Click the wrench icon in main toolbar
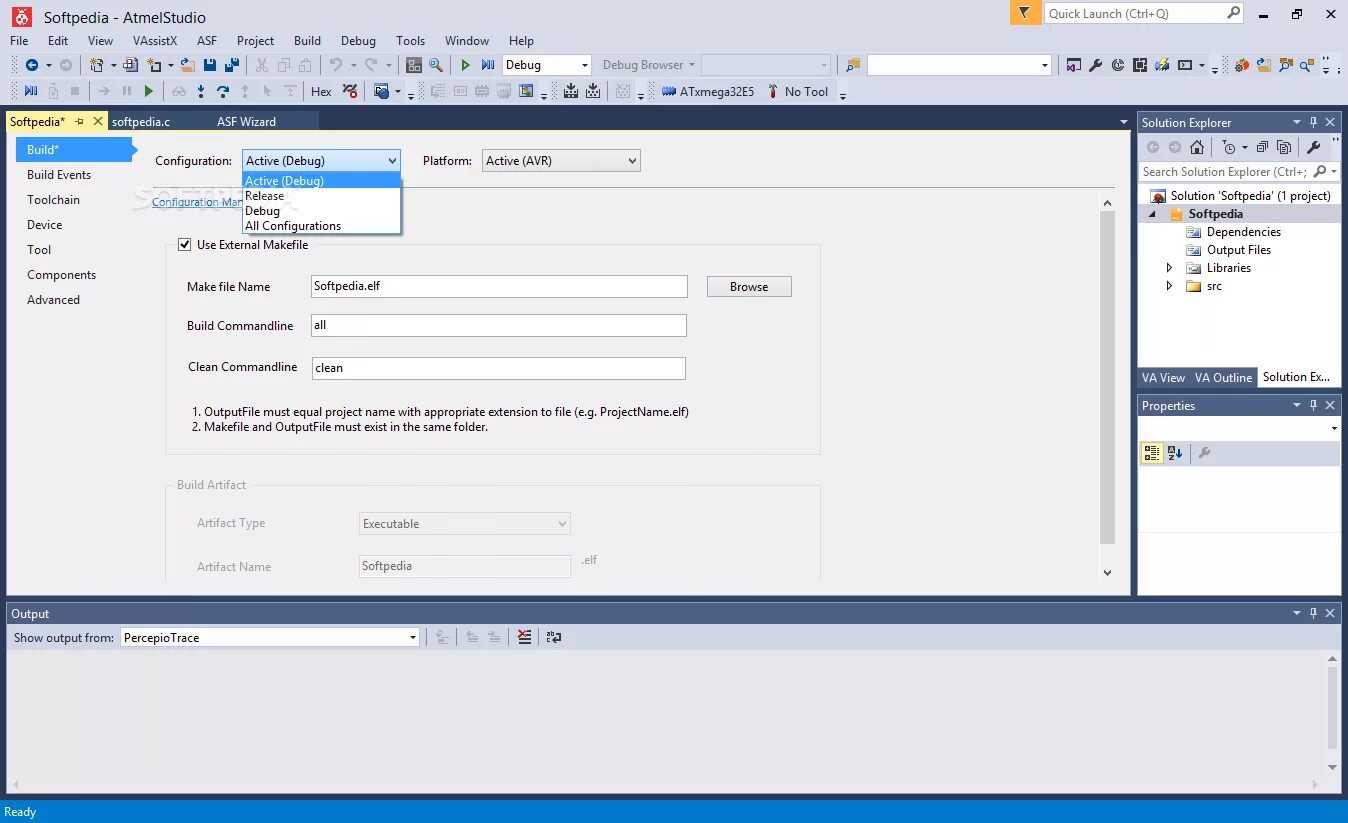 [1095, 65]
